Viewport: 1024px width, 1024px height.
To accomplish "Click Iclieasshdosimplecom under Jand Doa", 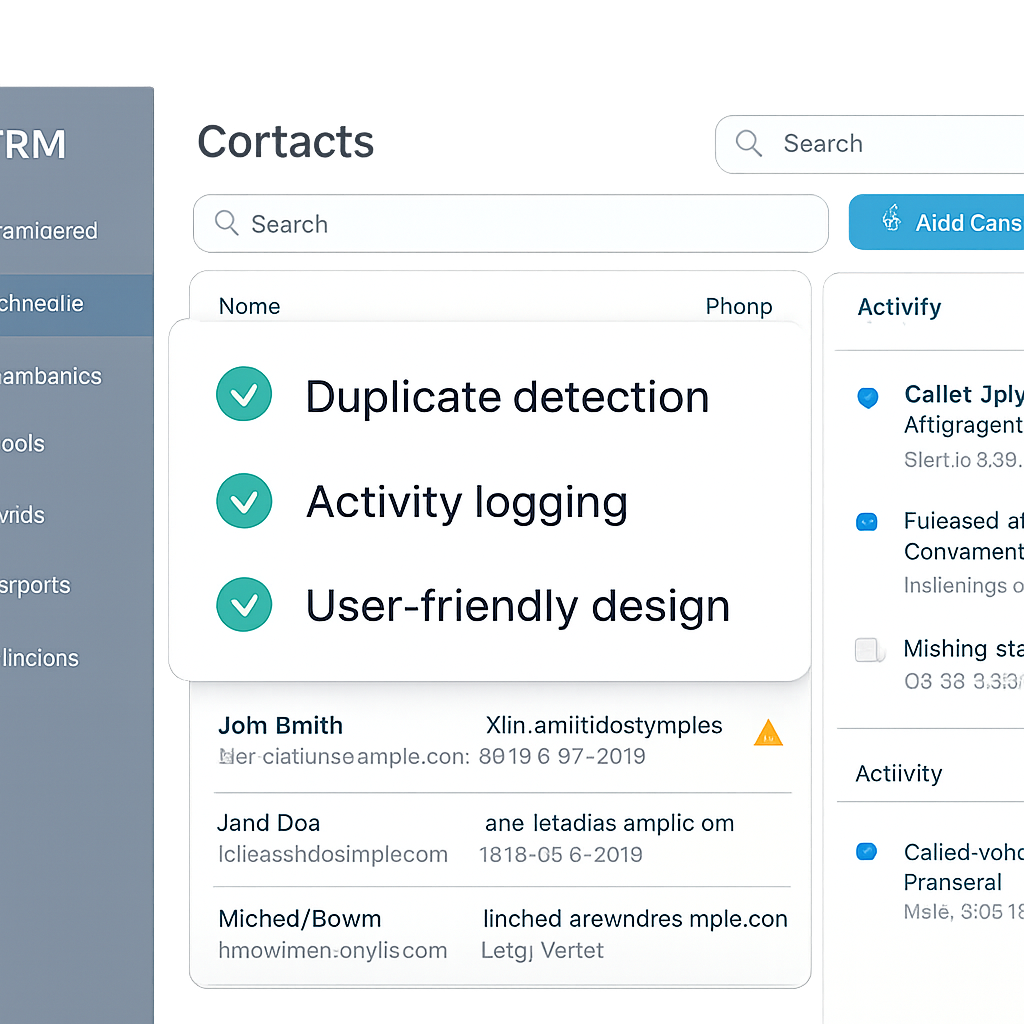I will 333,854.
